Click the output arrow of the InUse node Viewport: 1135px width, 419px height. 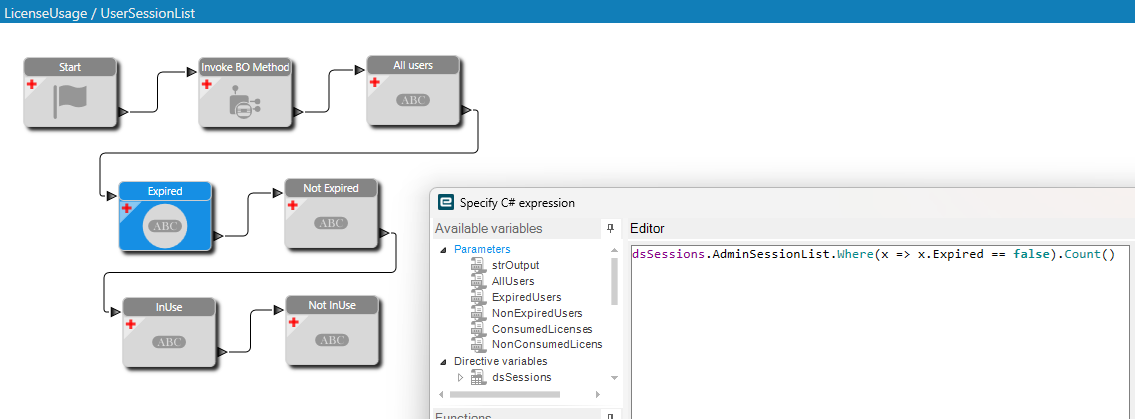tap(222, 352)
